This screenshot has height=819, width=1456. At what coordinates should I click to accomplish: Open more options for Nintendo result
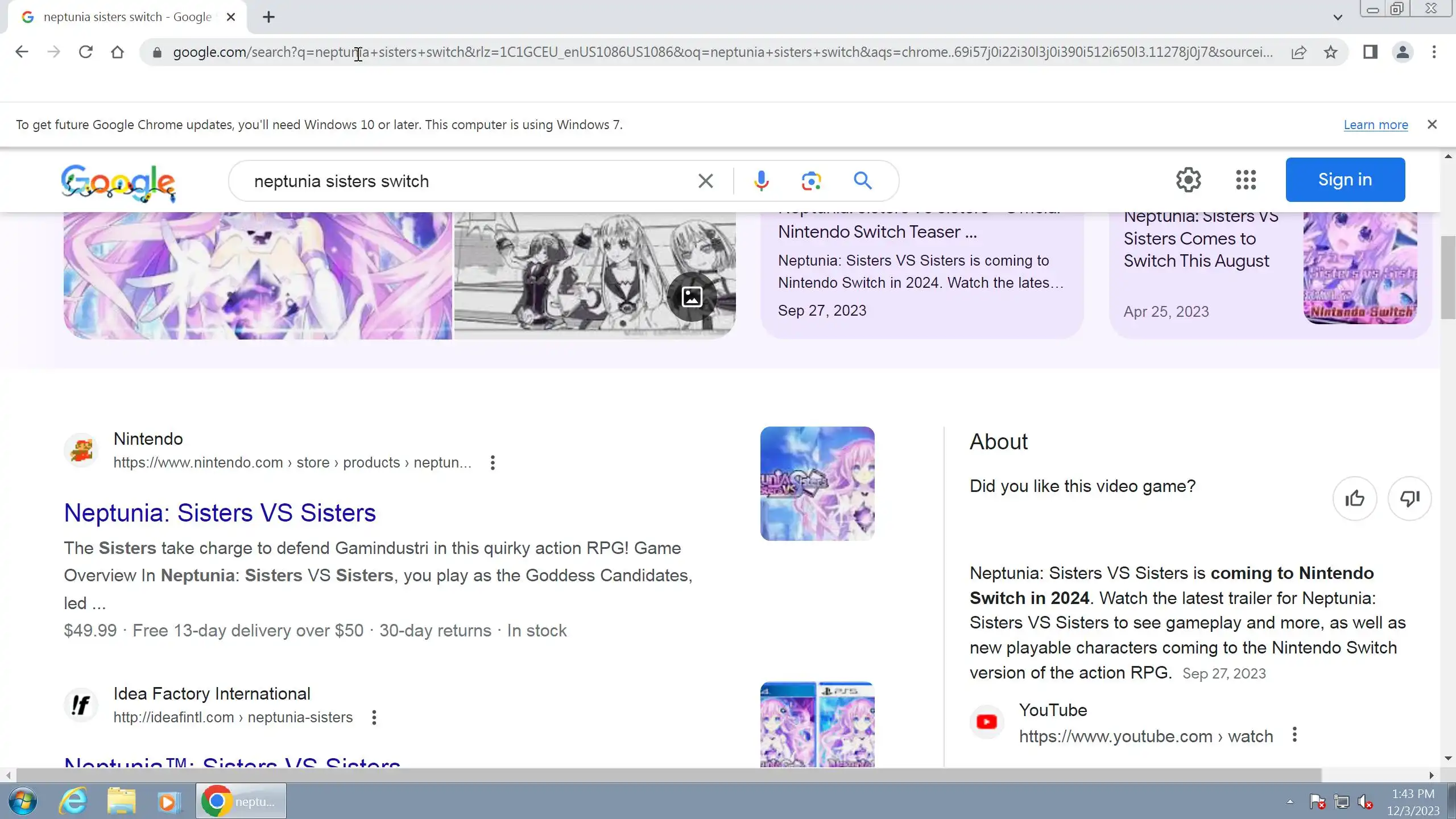(493, 462)
